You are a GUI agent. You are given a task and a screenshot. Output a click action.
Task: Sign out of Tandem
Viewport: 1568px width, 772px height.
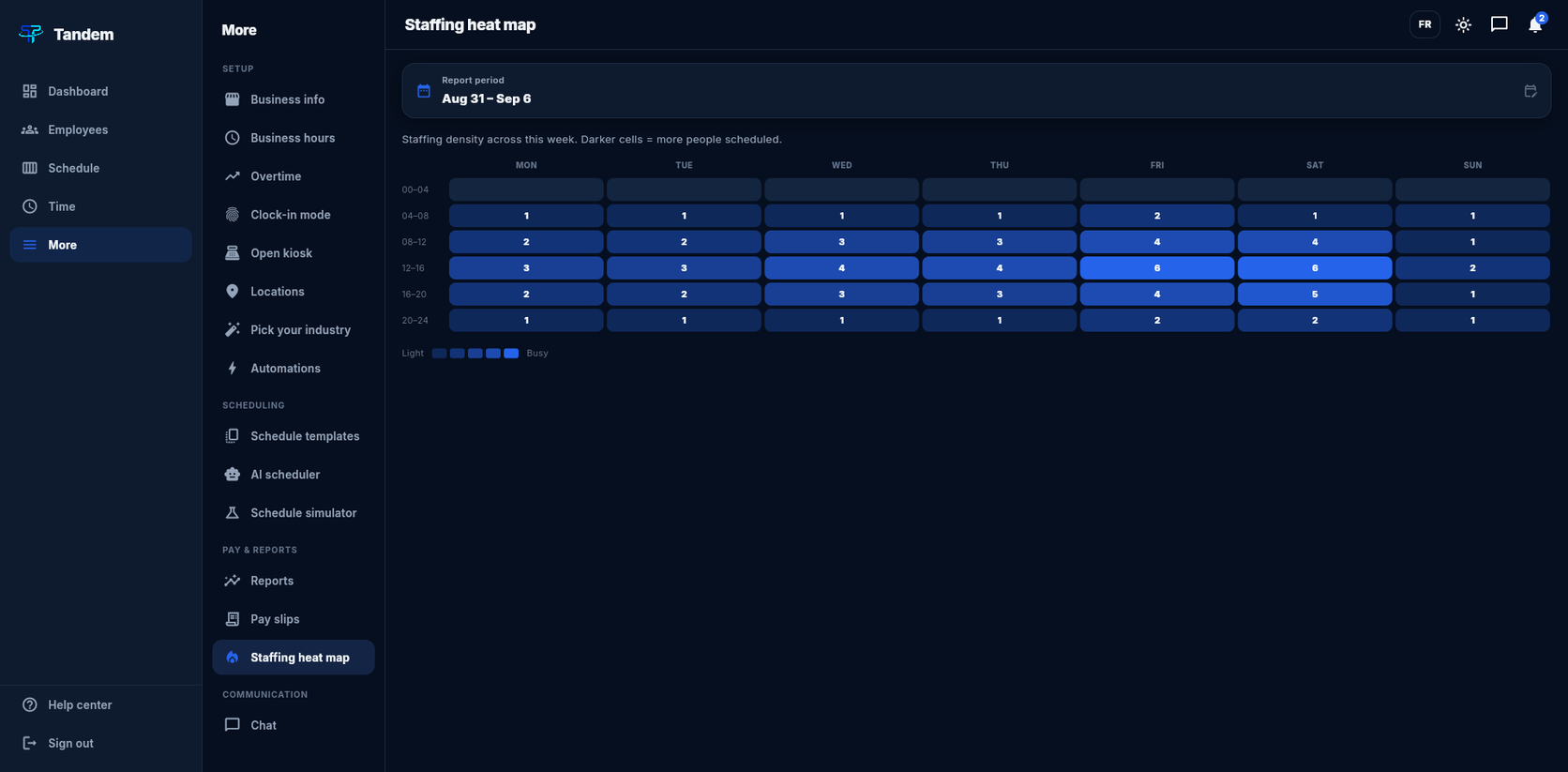point(101,743)
